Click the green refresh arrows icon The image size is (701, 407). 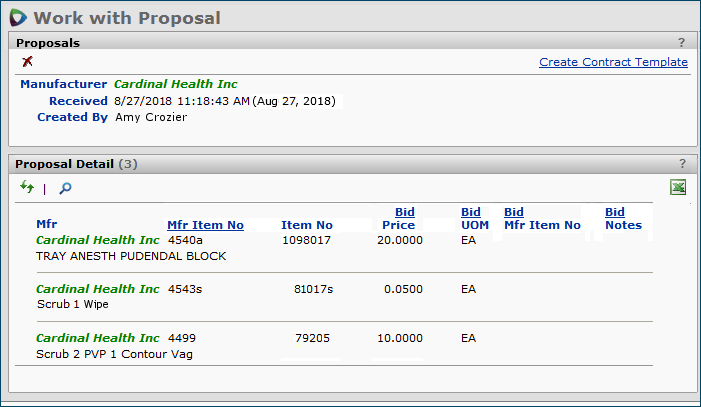[27, 187]
